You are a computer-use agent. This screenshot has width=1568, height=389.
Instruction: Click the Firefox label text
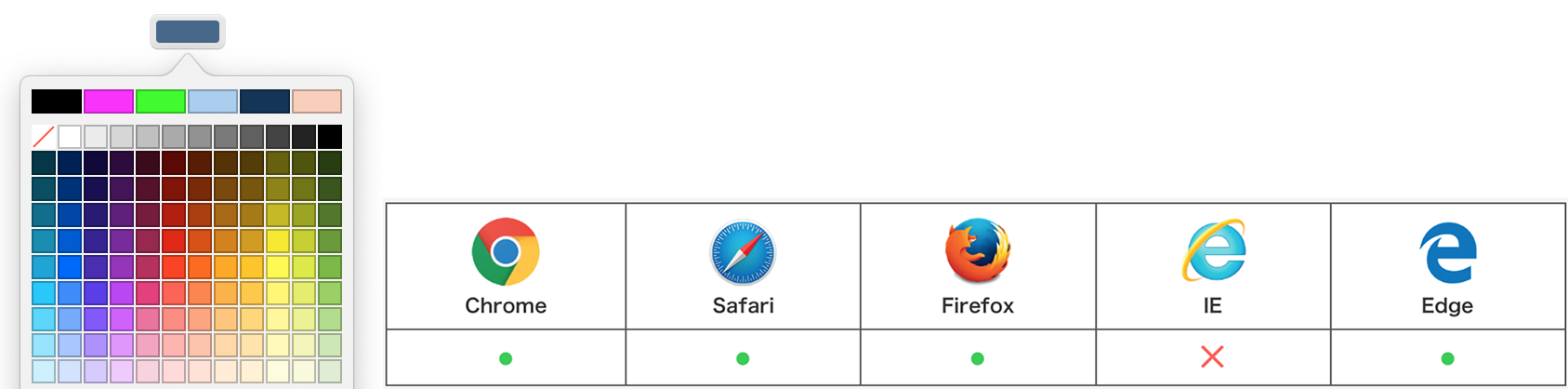978,305
